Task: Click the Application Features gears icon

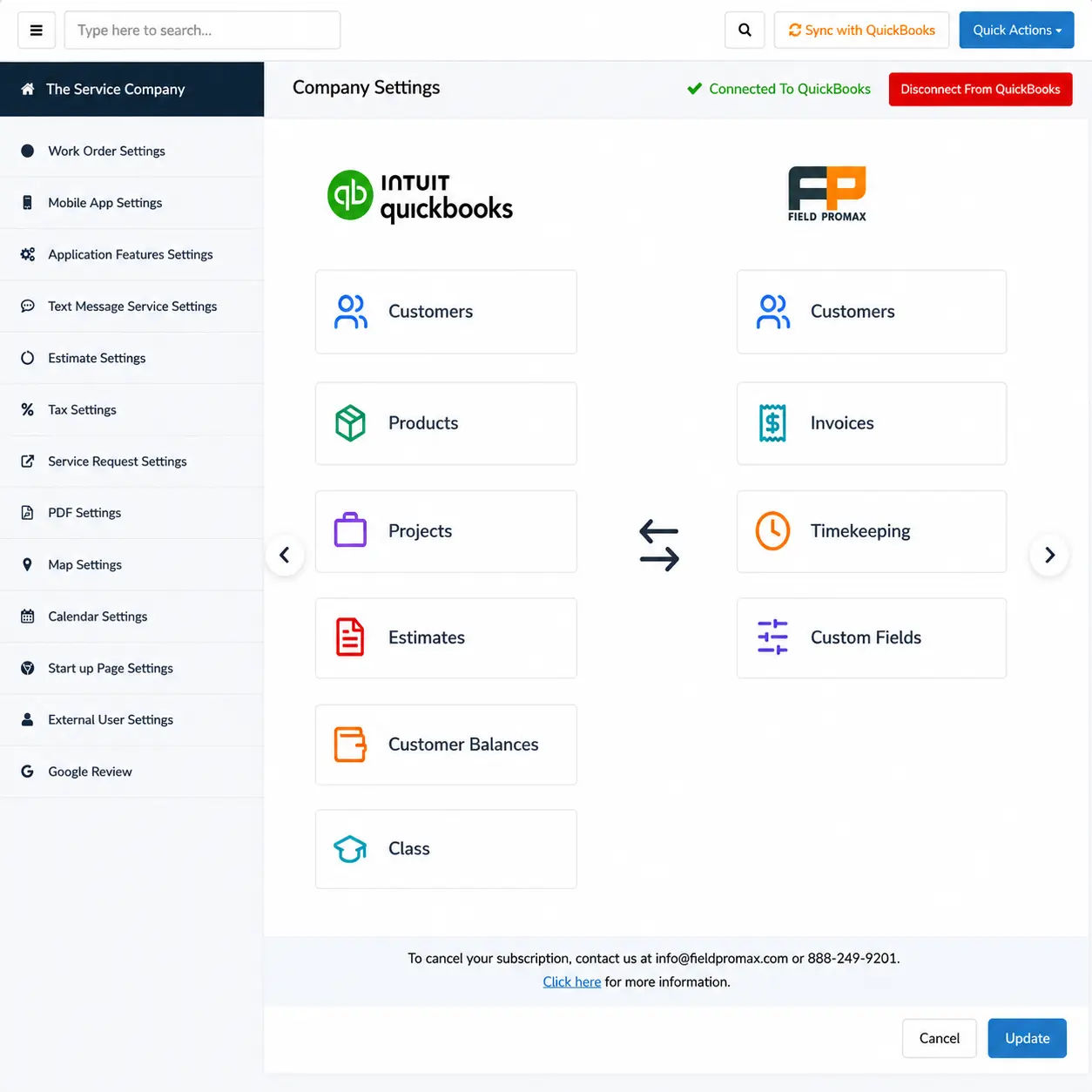Action: click(28, 254)
